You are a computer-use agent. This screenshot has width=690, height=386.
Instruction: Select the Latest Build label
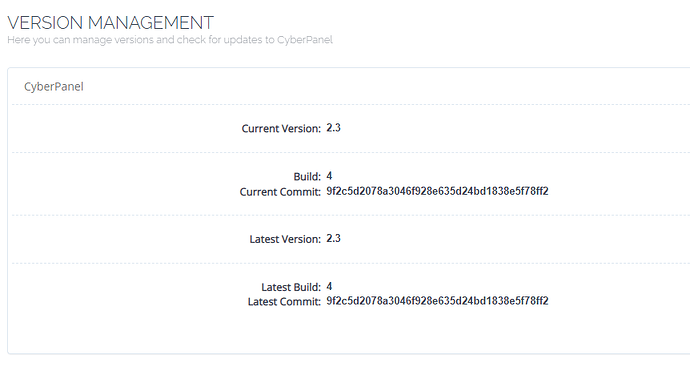(x=291, y=287)
